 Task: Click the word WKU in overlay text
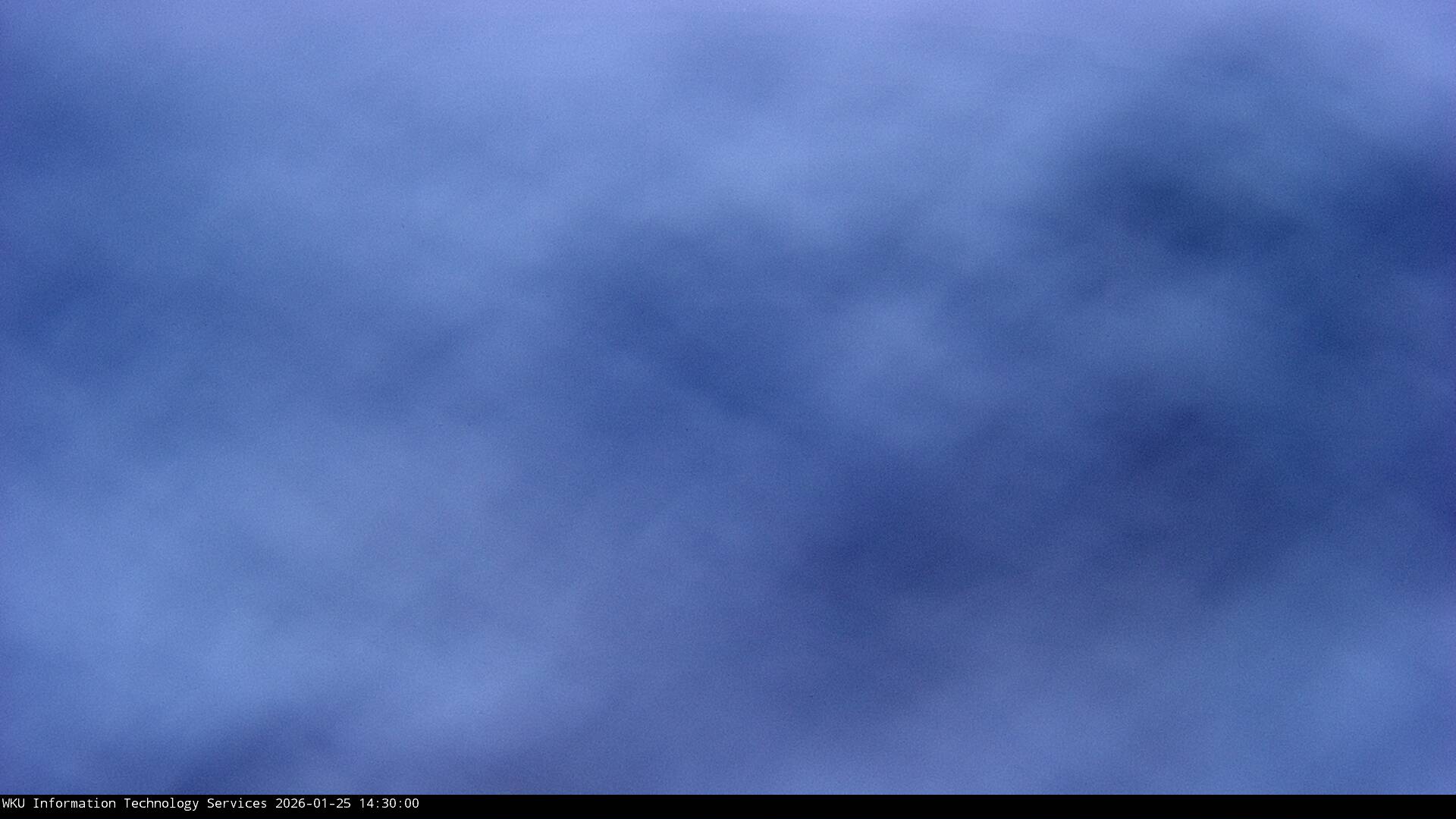(x=13, y=804)
